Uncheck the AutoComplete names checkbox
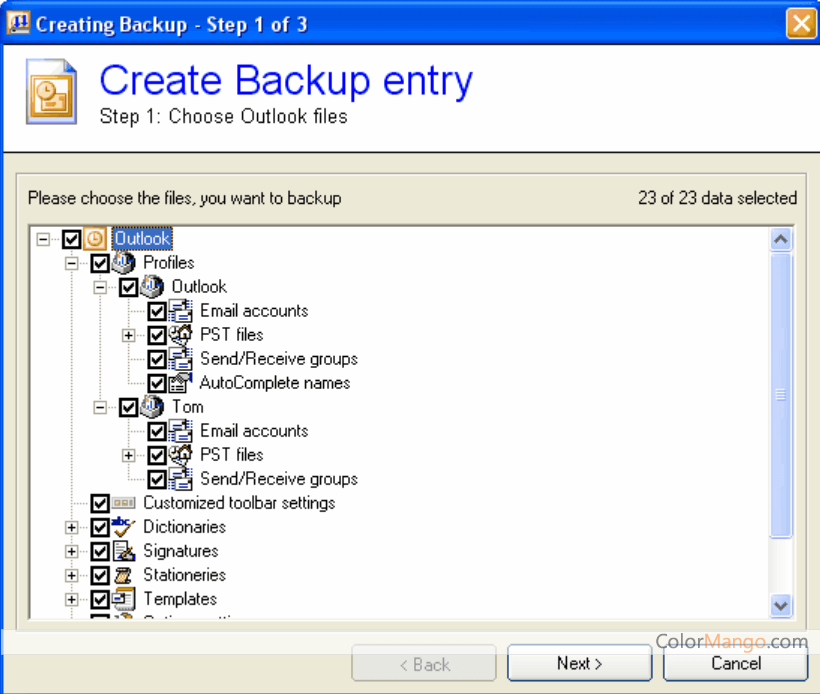Viewport: 820px width, 694px height. coord(157,383)
